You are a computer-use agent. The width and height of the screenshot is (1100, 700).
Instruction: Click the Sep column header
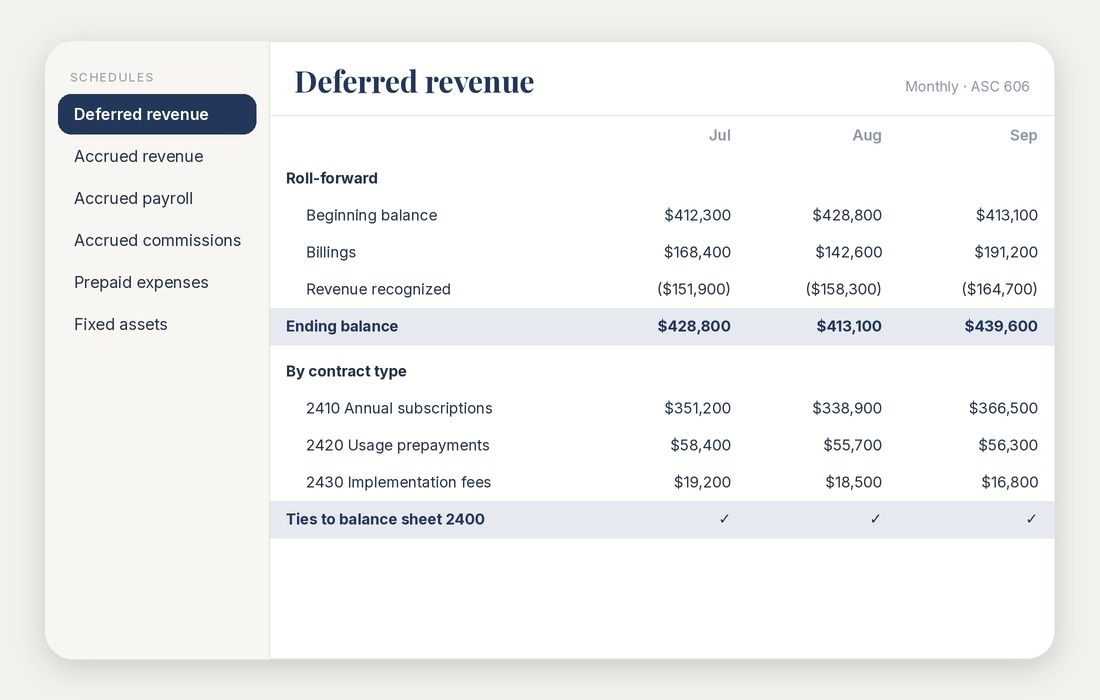point(1024,135)
